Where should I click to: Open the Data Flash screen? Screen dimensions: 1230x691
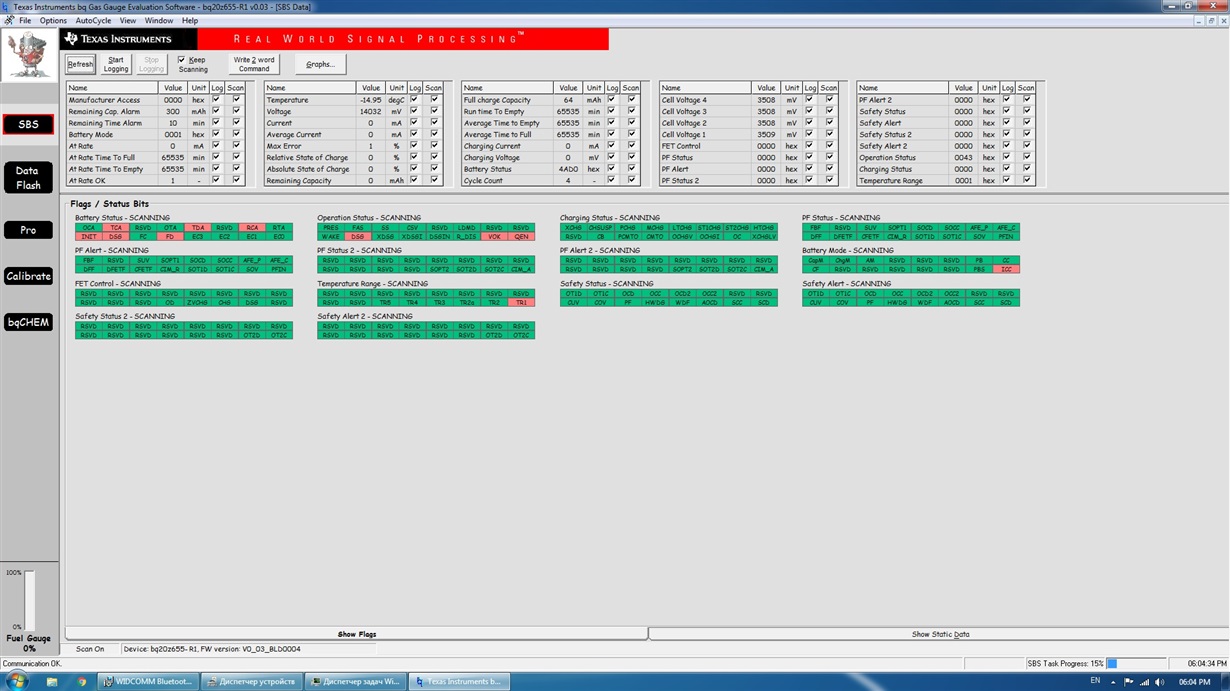[28, 178]
